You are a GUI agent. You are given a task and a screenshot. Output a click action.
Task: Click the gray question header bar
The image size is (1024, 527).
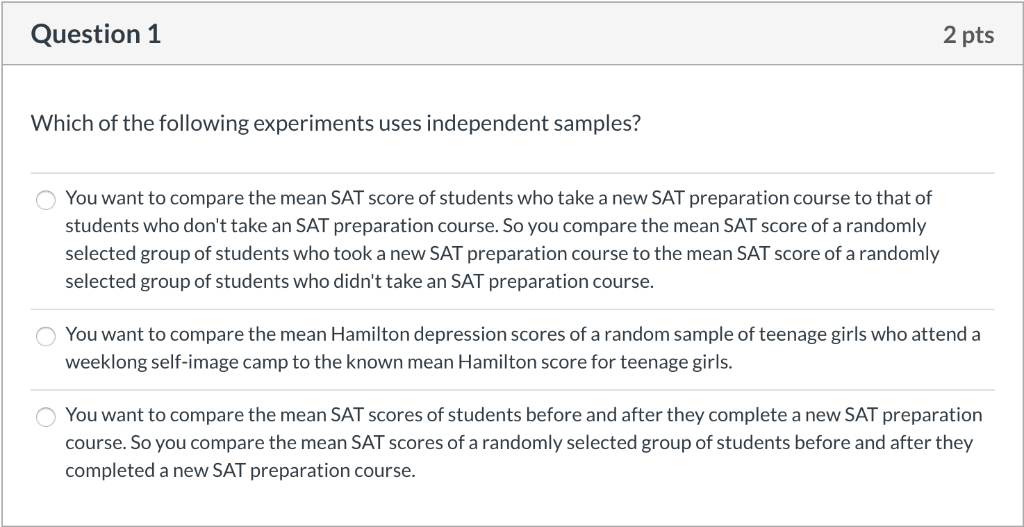[x=512, y=34]
